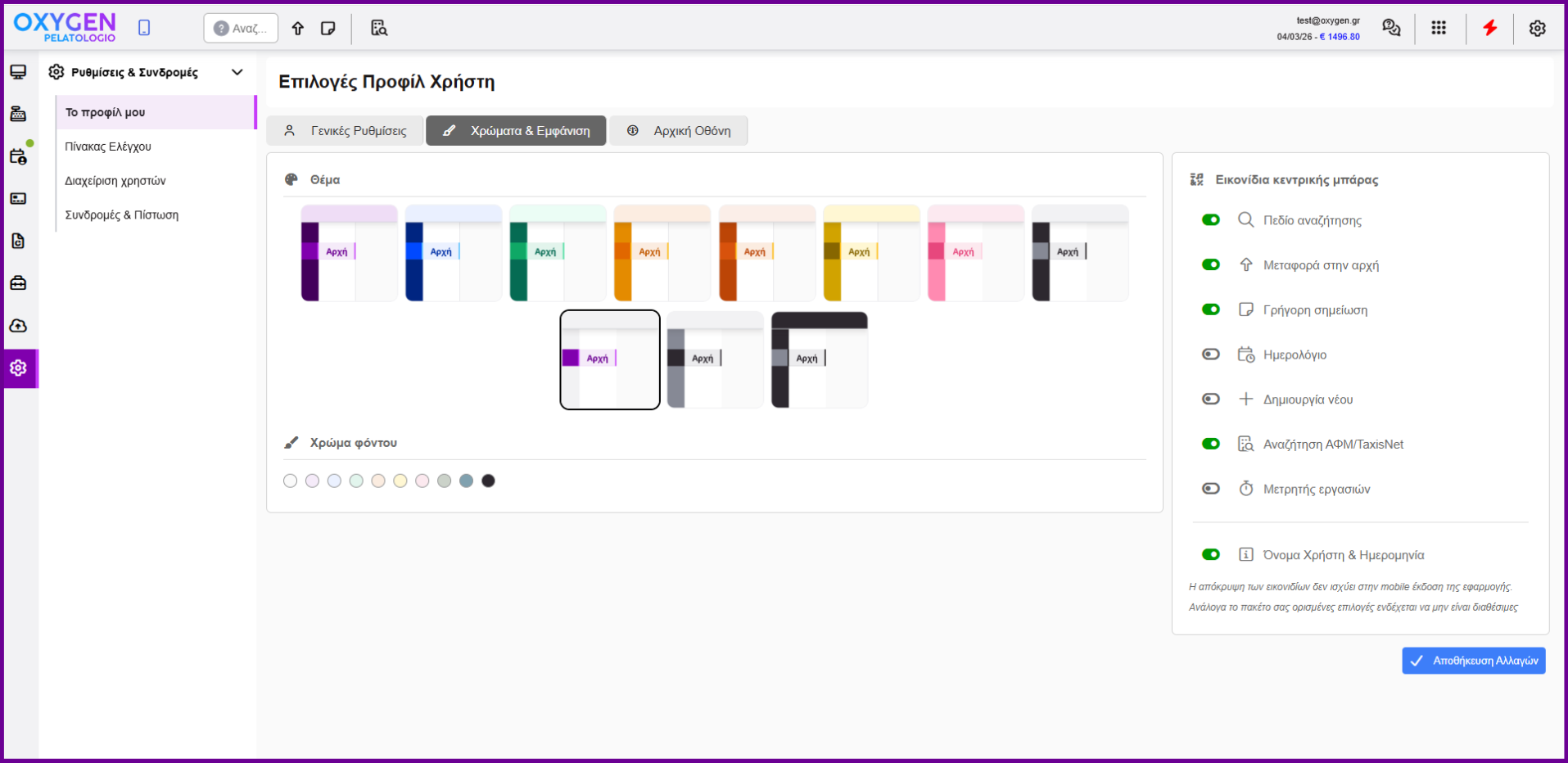Choose the green theme thumbnail
Viewport: 1568px width, 763px height.
click(558, 253)
